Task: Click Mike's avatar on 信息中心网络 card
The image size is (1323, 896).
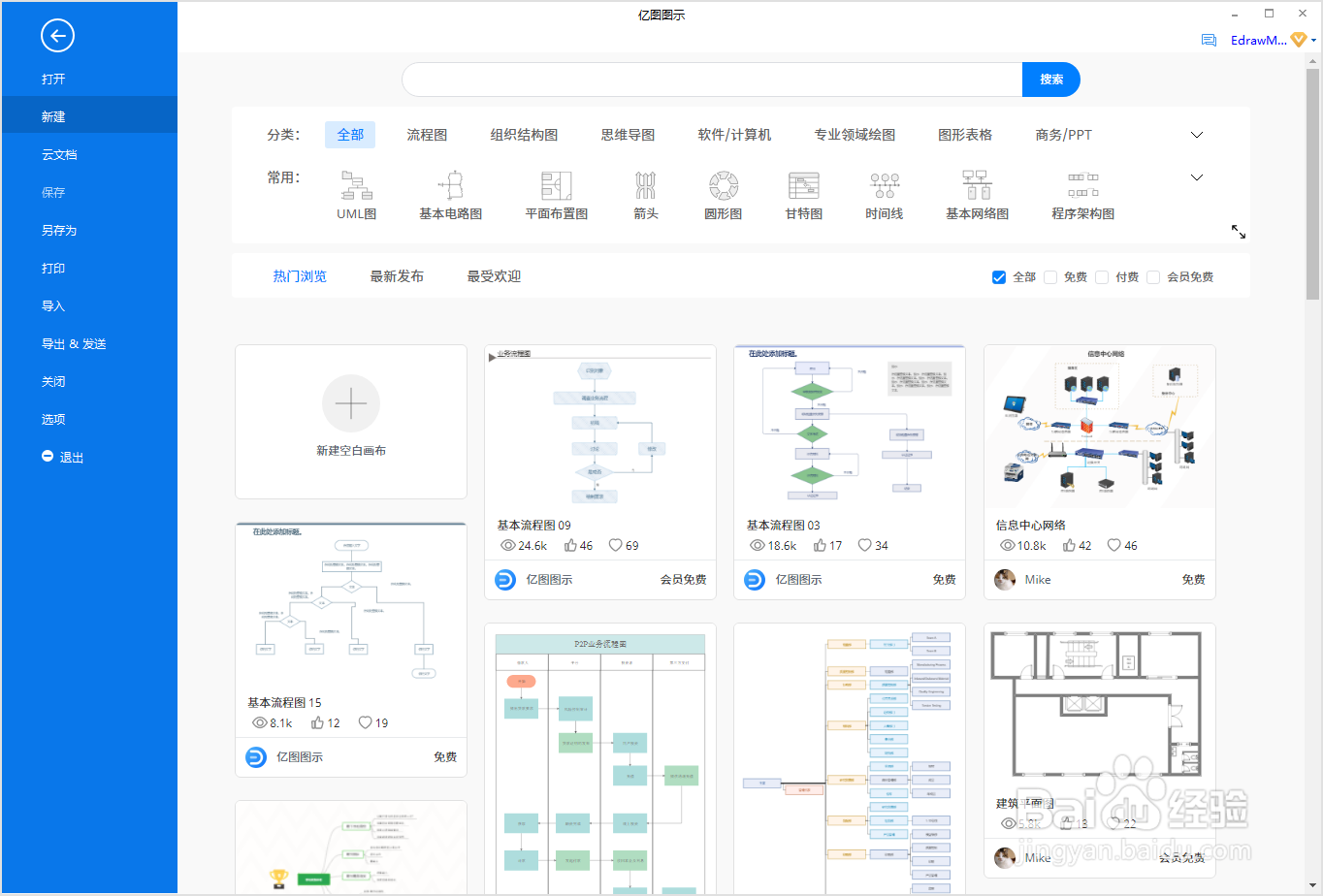Action: pyautogui.click(x=1006, y=580)
